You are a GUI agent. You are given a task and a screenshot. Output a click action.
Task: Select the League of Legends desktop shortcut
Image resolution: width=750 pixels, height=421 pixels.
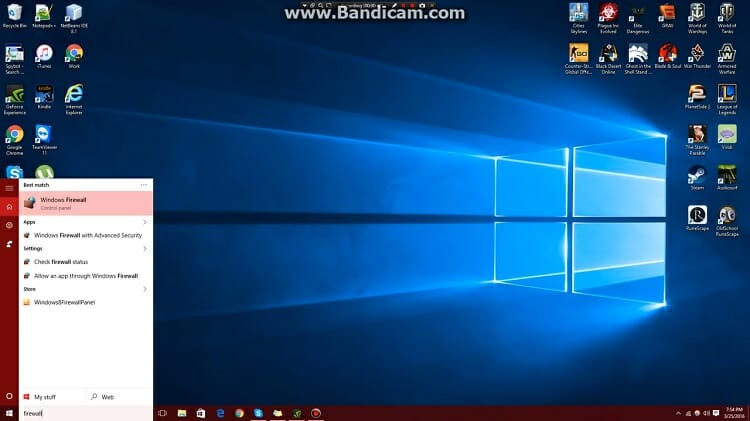[727, 100]
